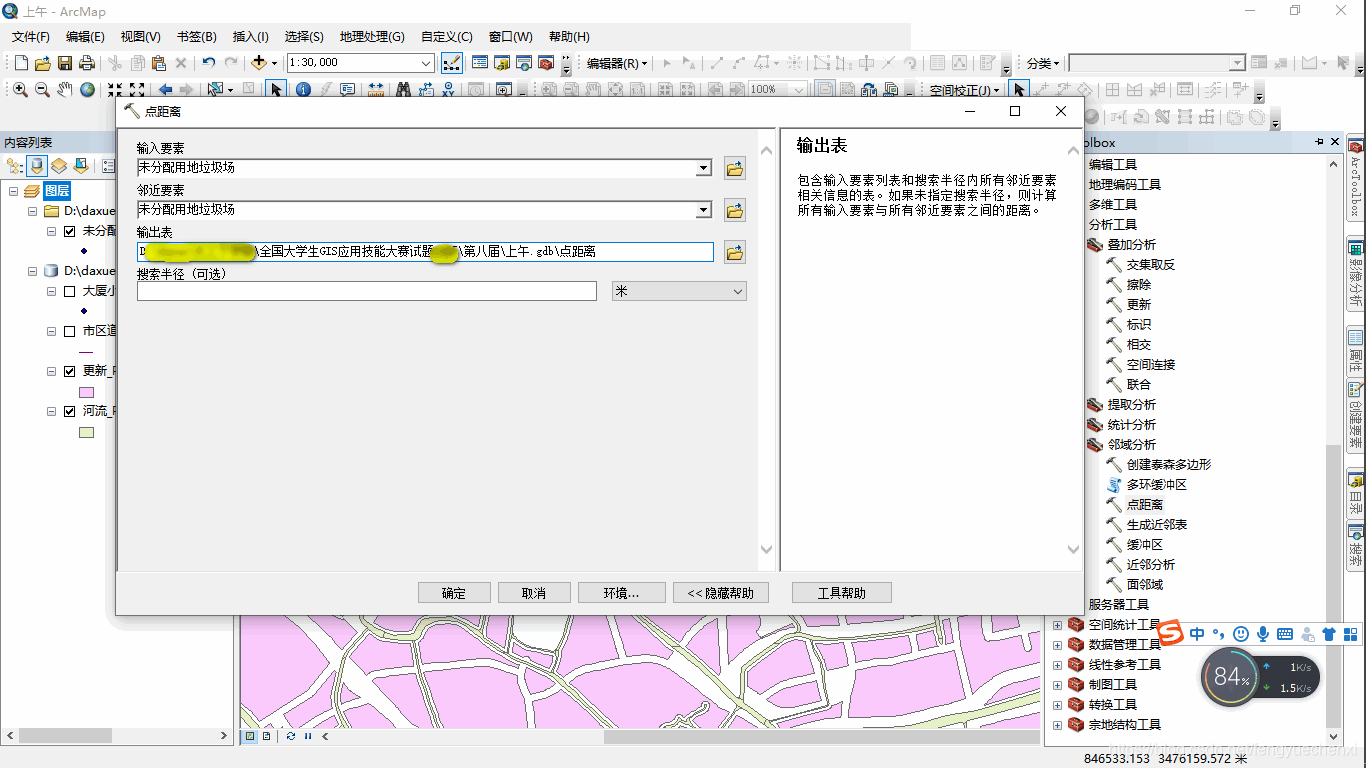This screenshot has width=1366, height=768.
Task: Save the map with the floppy disk icon
Action: pos(64,63)
